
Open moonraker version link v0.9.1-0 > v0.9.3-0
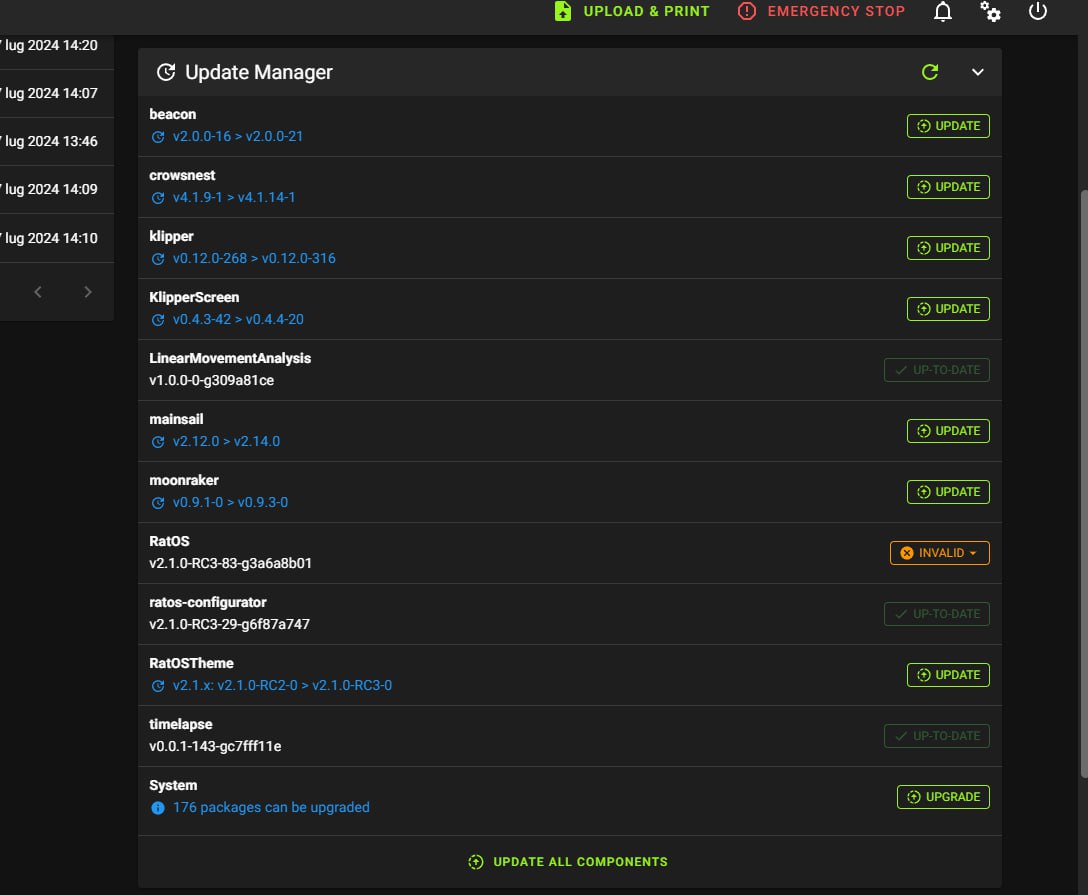tap(230, 503)
